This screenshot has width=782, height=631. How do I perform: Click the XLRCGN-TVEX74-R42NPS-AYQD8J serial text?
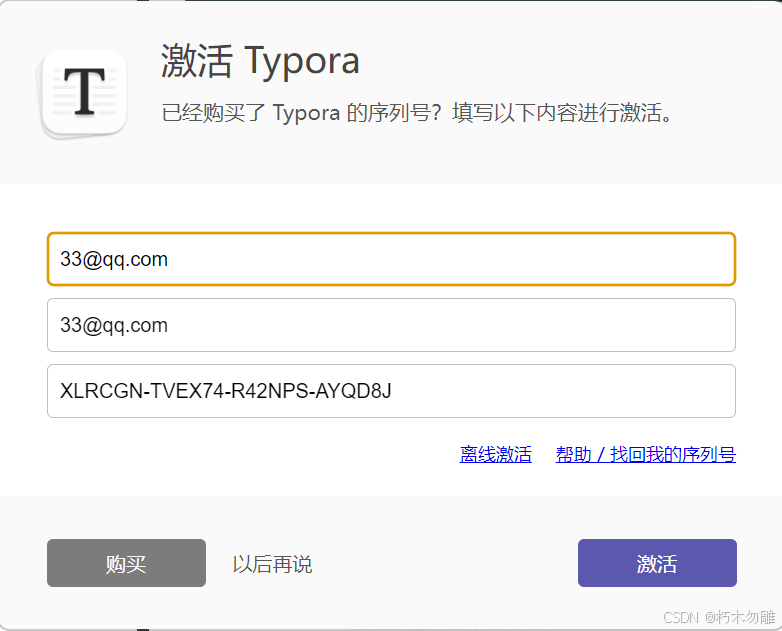click(225, 391)
